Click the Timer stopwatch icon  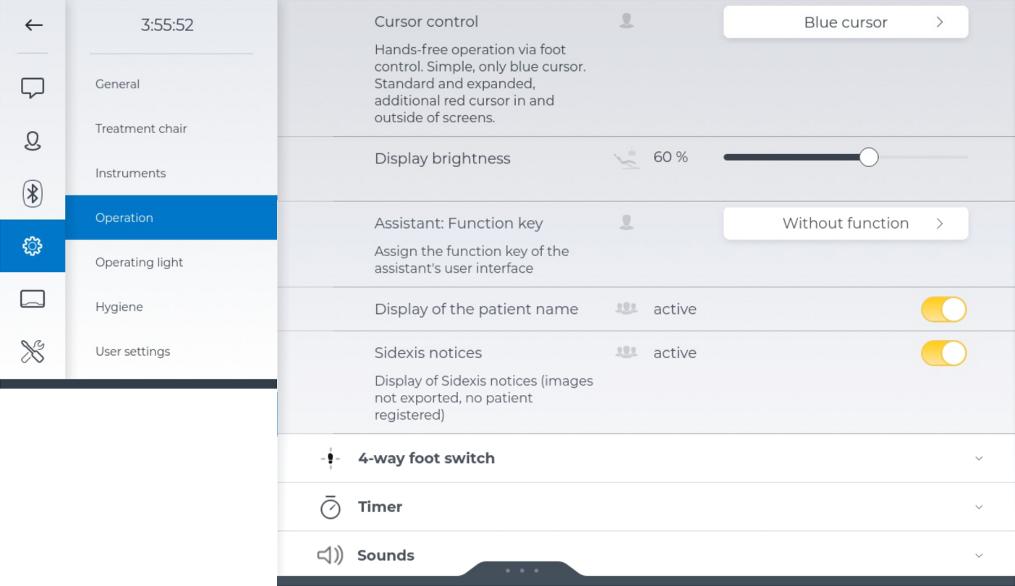tap(330, 507)
